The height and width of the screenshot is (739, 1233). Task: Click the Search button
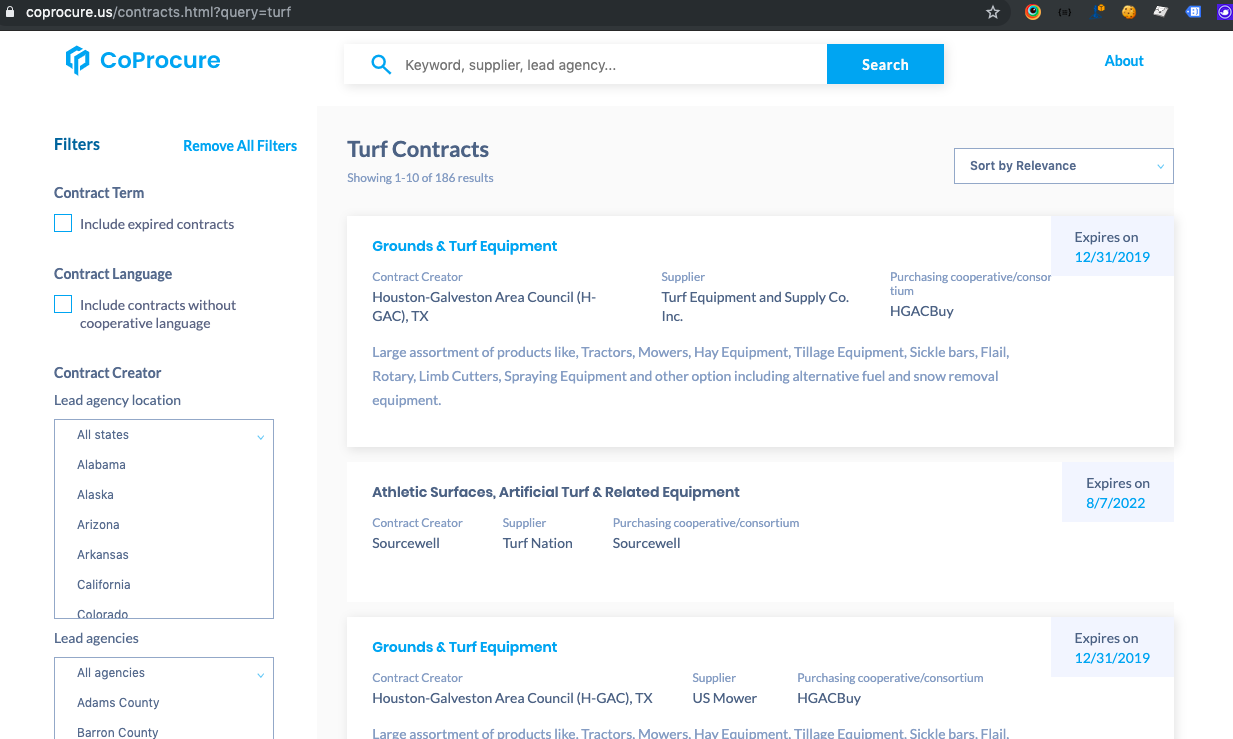(x=885, y=64)
